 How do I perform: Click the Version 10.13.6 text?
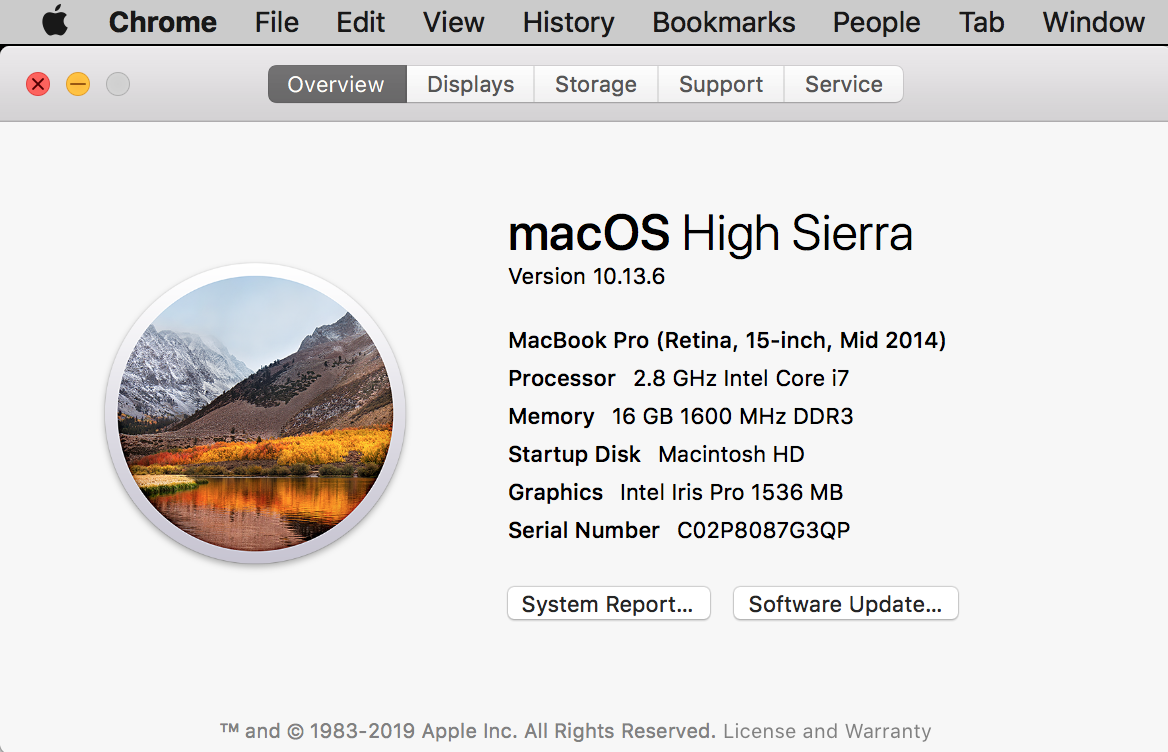coord(586,276)
